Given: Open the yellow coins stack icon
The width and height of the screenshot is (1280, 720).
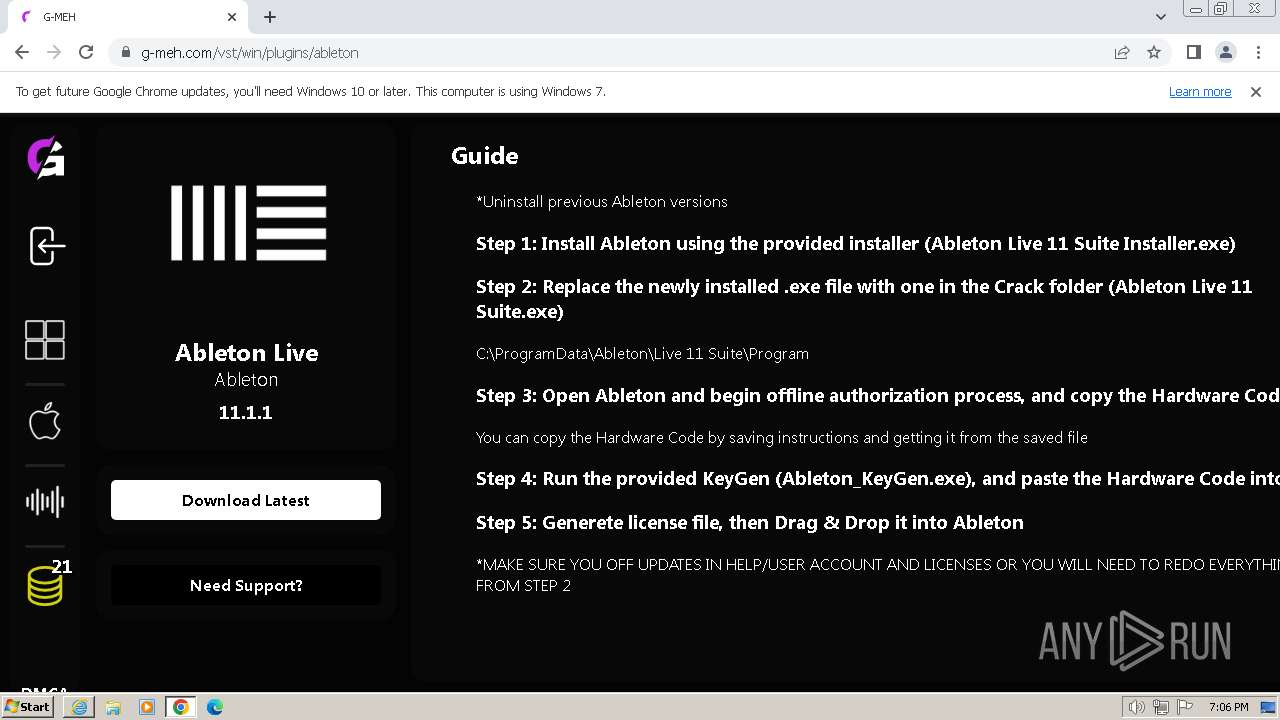Looking at the screenshot, I should tap(45, 585).
